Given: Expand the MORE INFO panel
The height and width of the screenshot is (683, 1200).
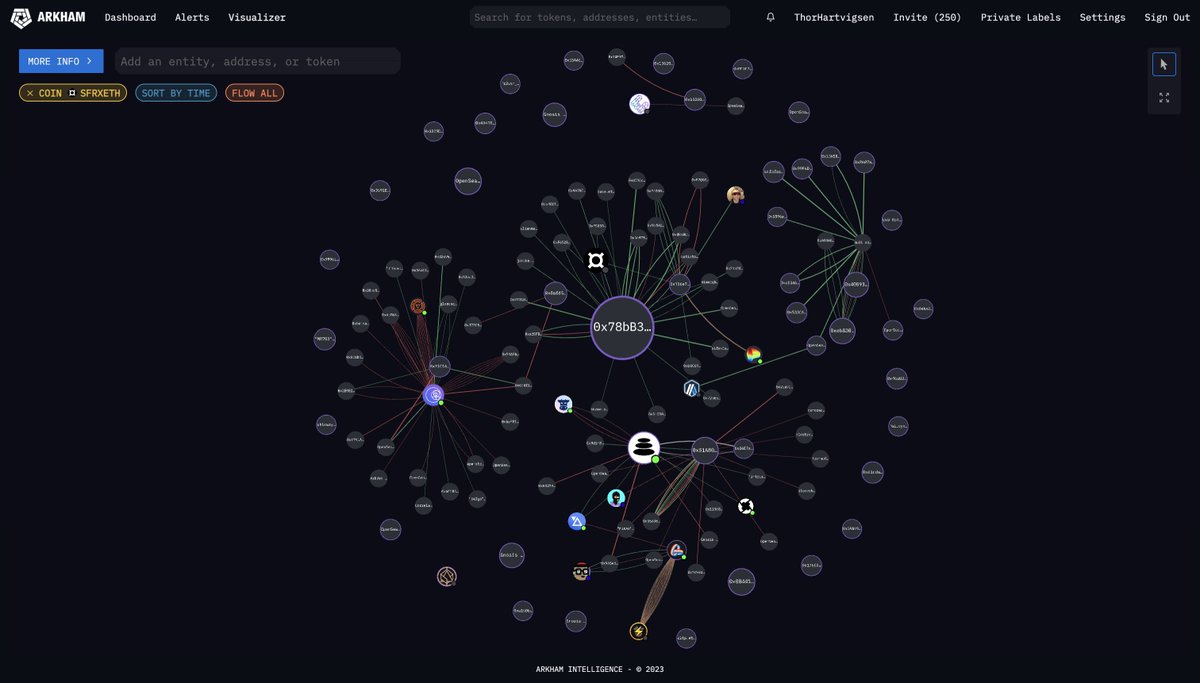Looking at the screenshot, I should click(61, 61).
